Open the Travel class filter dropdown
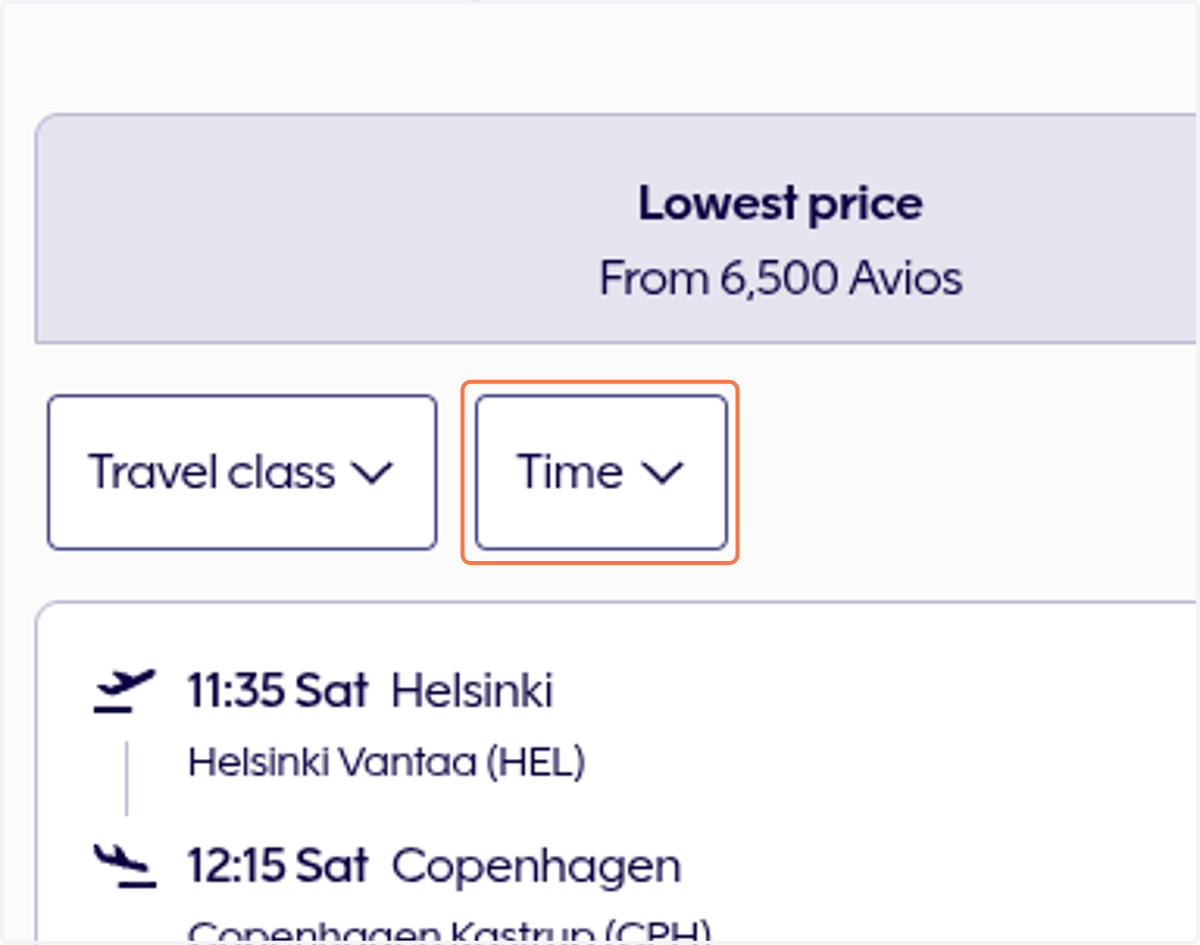1200x945 pixels. 242,472
